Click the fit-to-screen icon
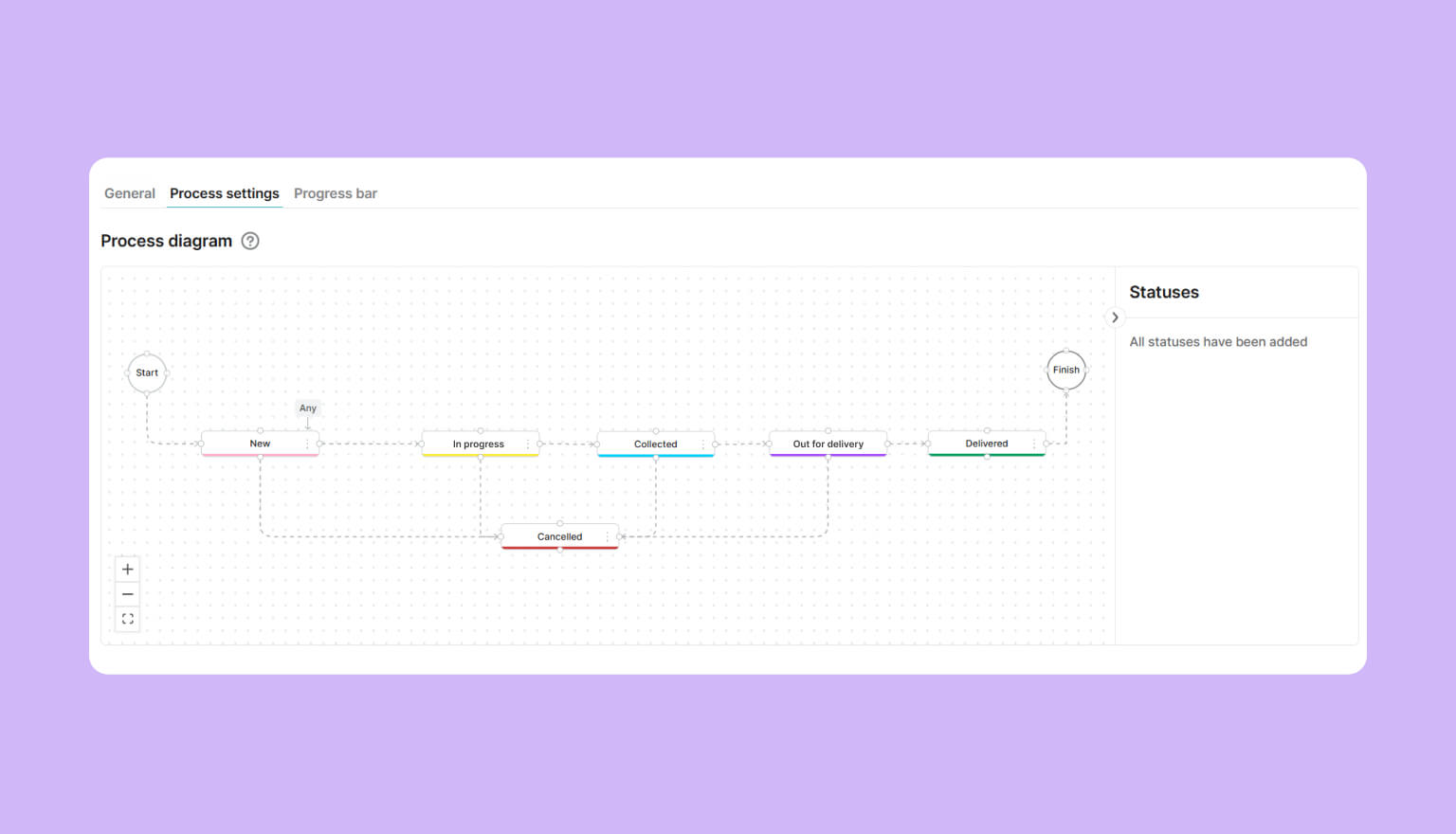This screenshot has width=1456, height=834. 128,619
